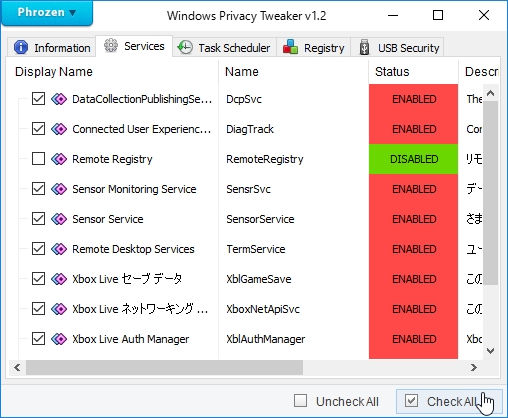Click the gear icon on Services tab
The image size is (508, 418).
click(111, 46)
